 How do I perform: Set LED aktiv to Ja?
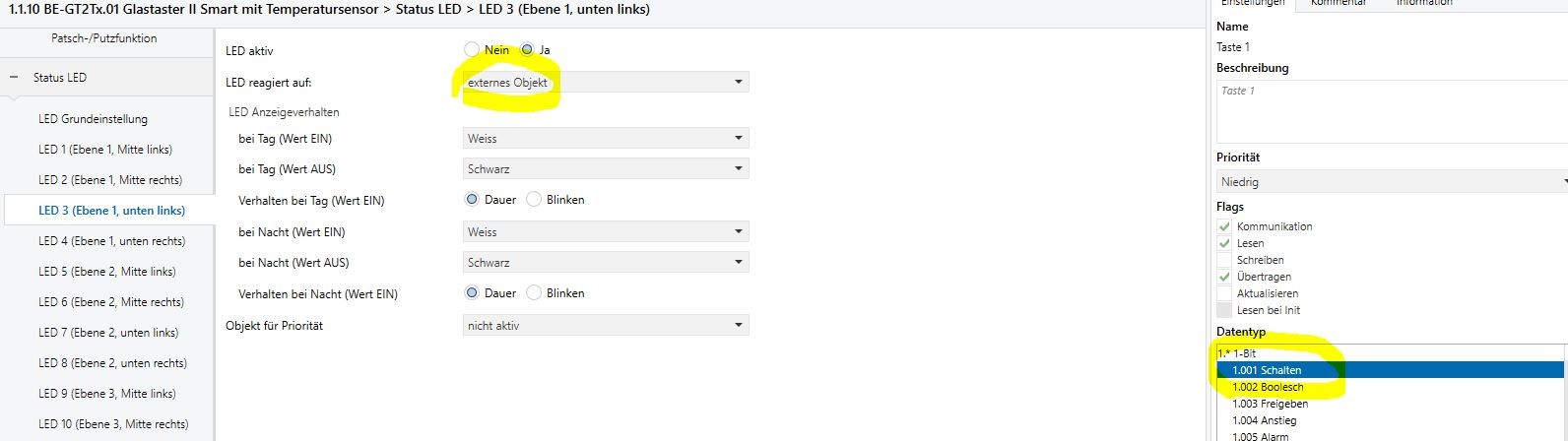(528, 49)
